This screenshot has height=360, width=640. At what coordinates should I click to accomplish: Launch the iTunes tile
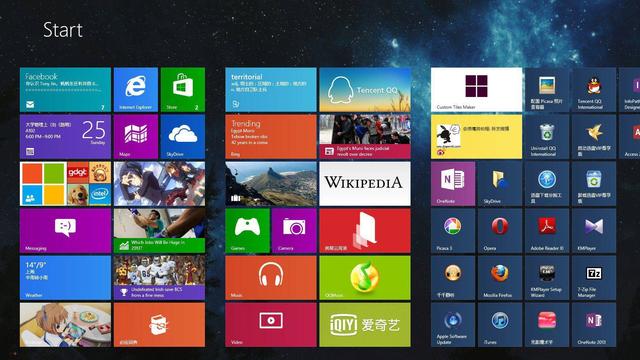(x=500, y=324)
